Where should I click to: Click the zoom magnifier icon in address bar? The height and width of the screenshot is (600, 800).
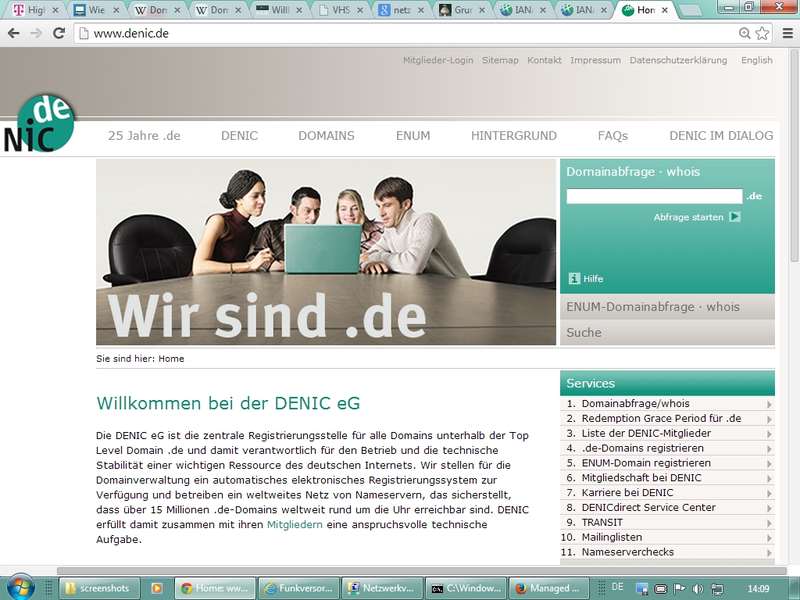pyautogui.click(x=744, y=33)
